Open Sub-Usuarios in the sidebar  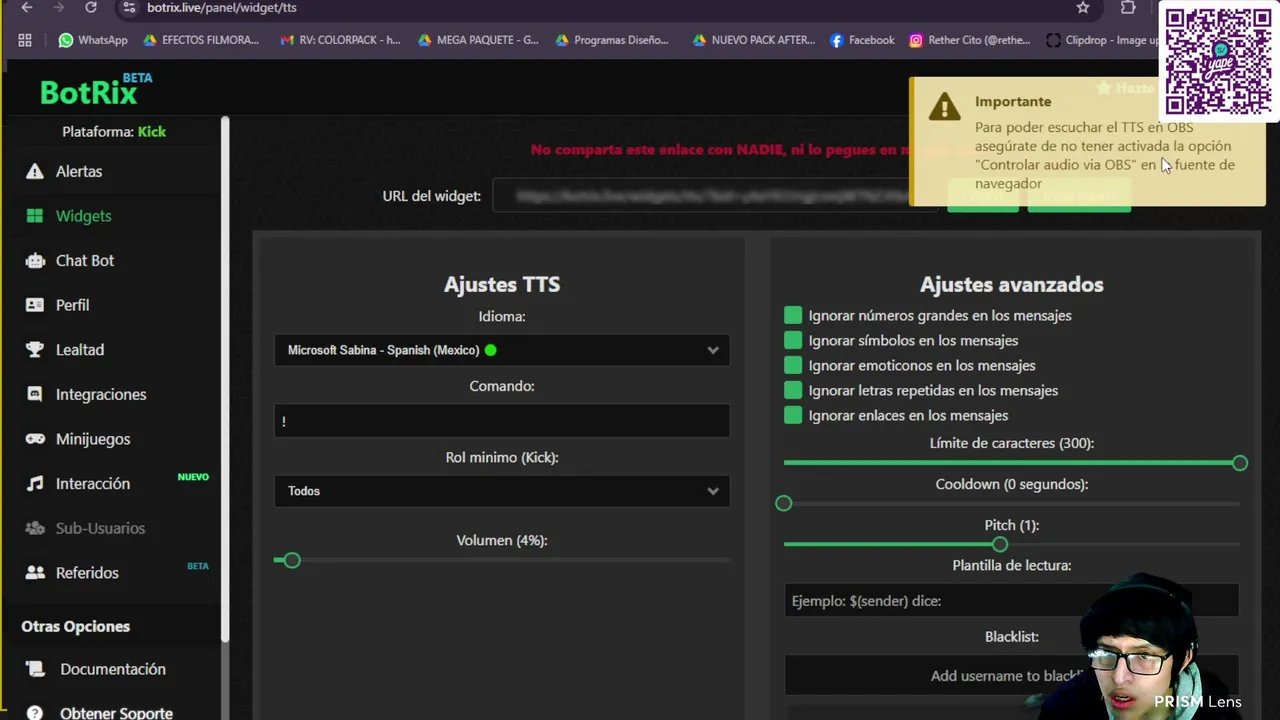tap(100, 528)
